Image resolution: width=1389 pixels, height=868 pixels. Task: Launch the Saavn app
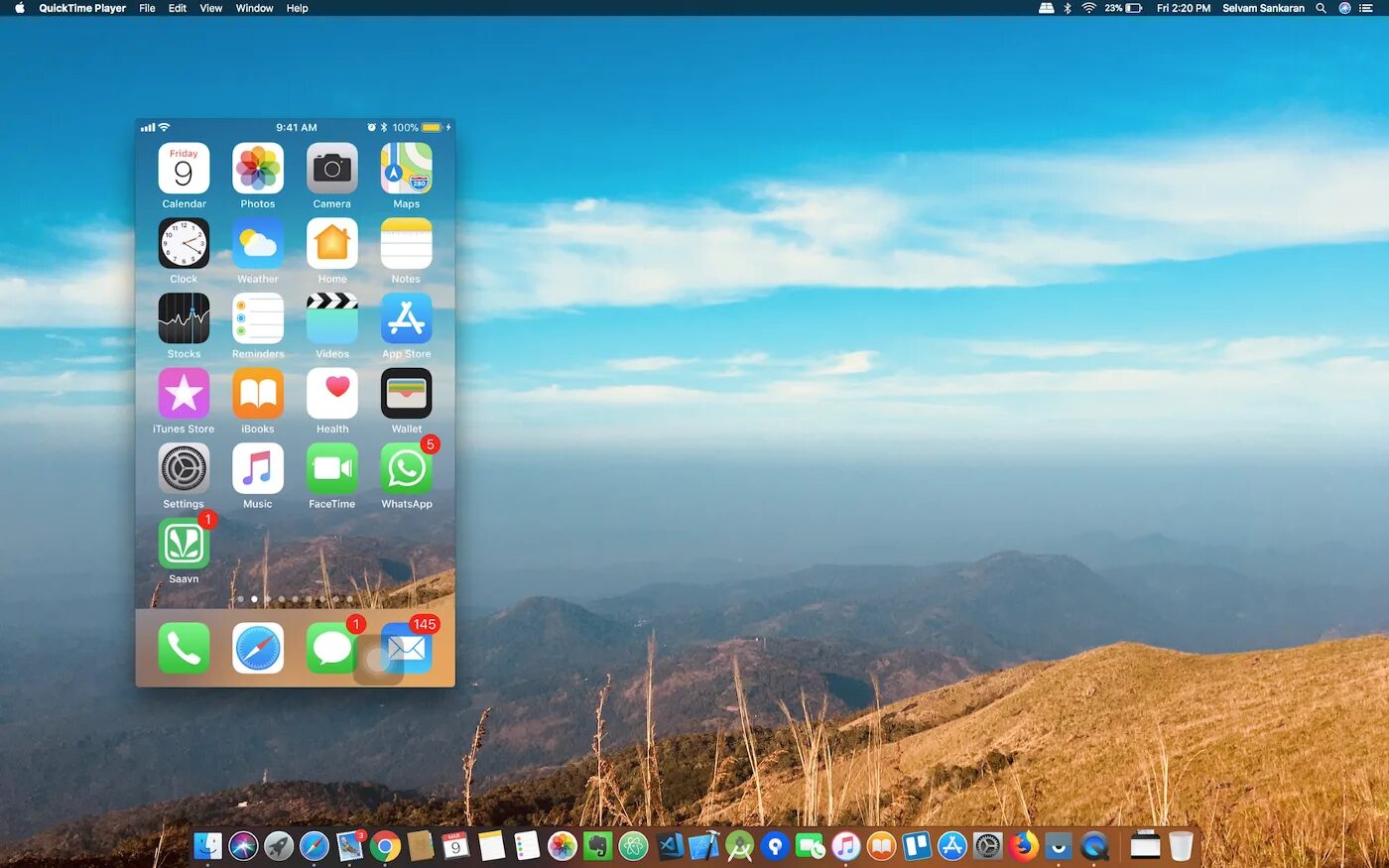(x=184, y=544)
